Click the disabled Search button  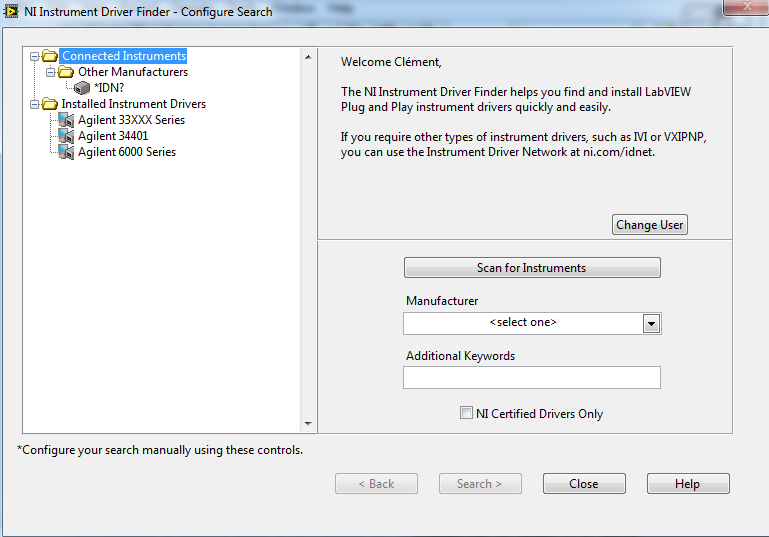pos(480,484)
